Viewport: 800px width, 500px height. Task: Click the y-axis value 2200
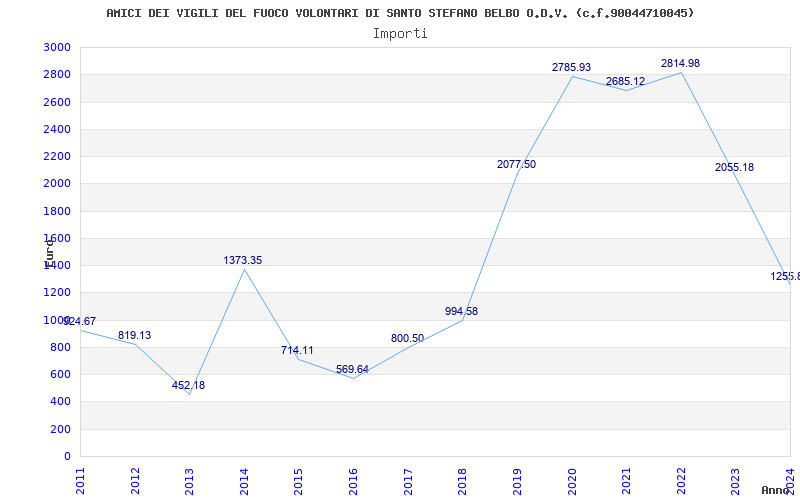(x=57, y=156)
